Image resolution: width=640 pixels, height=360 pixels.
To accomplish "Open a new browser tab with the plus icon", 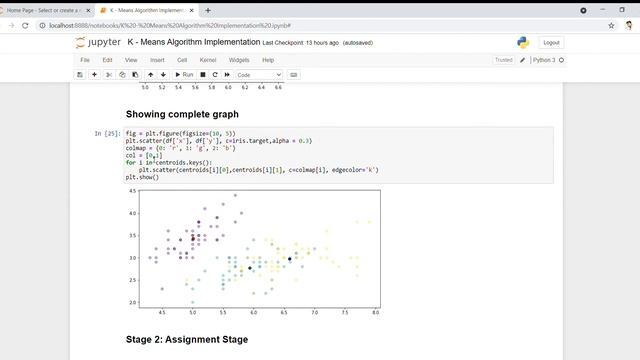I will [x=208, y=10].
